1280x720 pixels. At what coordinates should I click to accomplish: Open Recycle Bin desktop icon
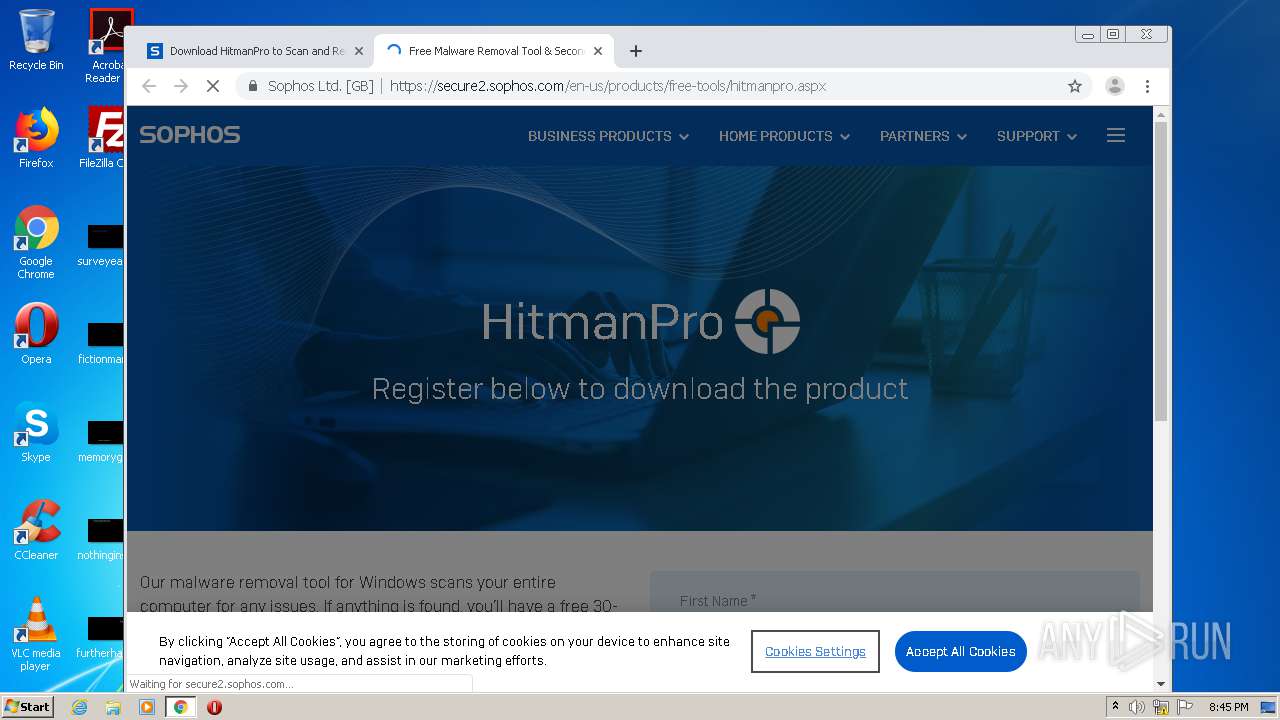click(36, 40)
